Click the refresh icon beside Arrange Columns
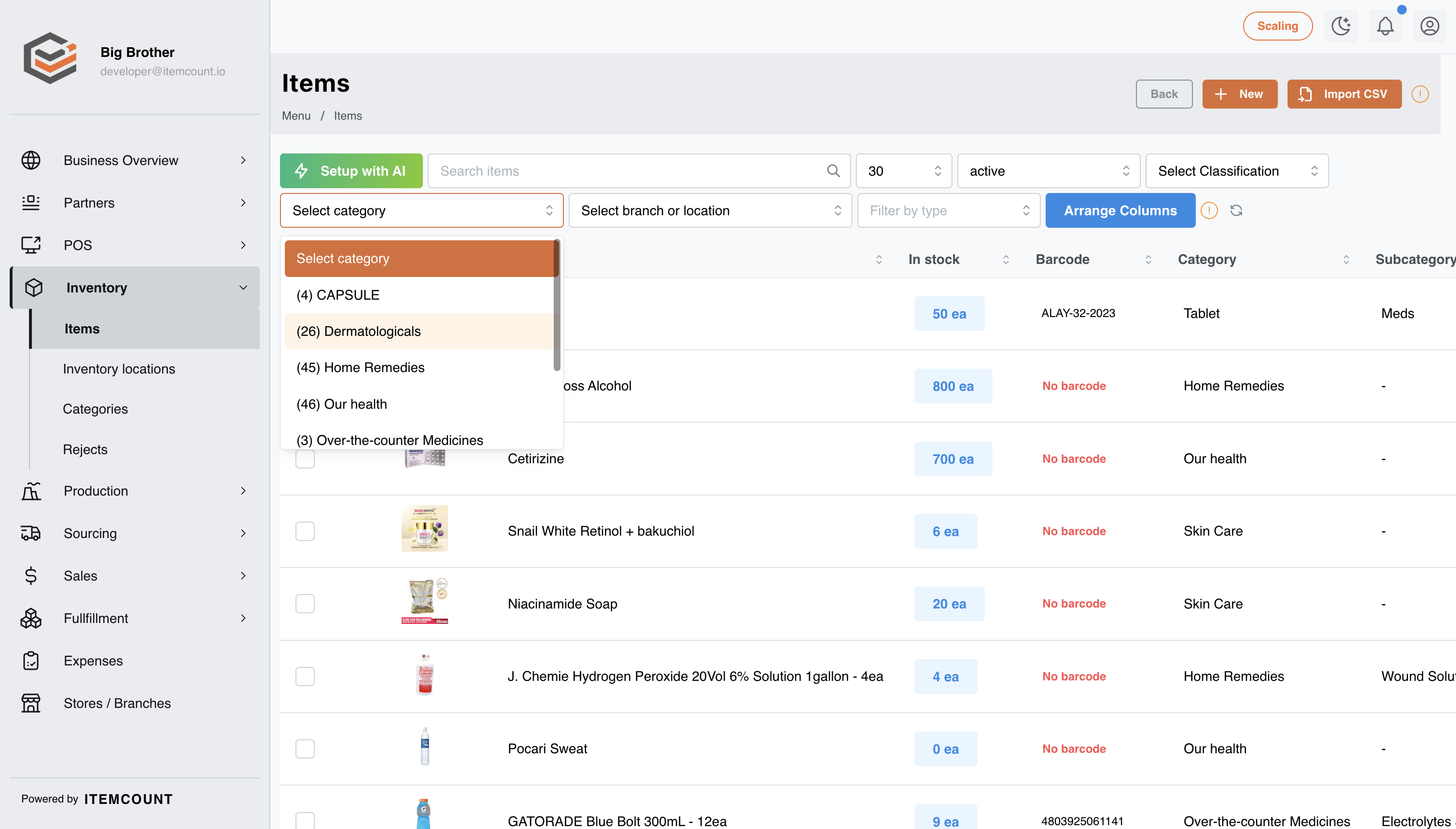The image size is (1456, 829). click(1236, 211)
